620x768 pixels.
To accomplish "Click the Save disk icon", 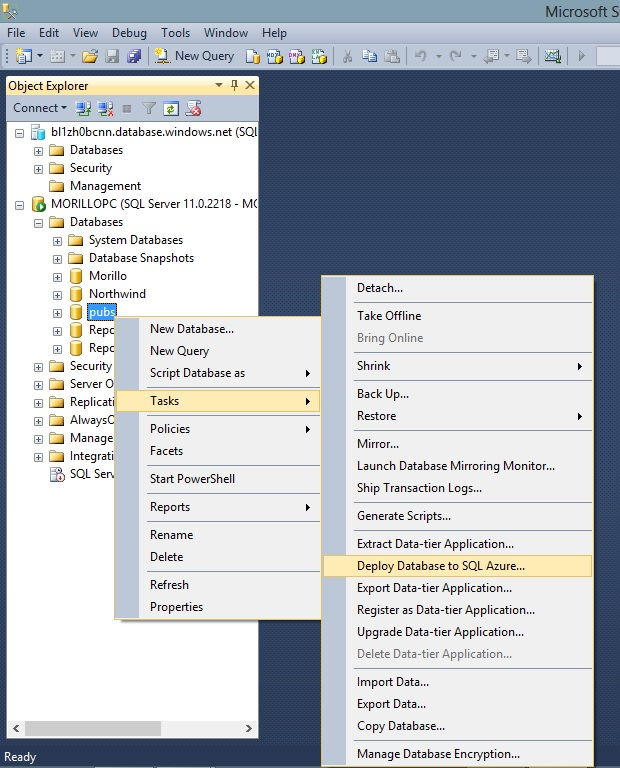I will [x=112, y=56].
